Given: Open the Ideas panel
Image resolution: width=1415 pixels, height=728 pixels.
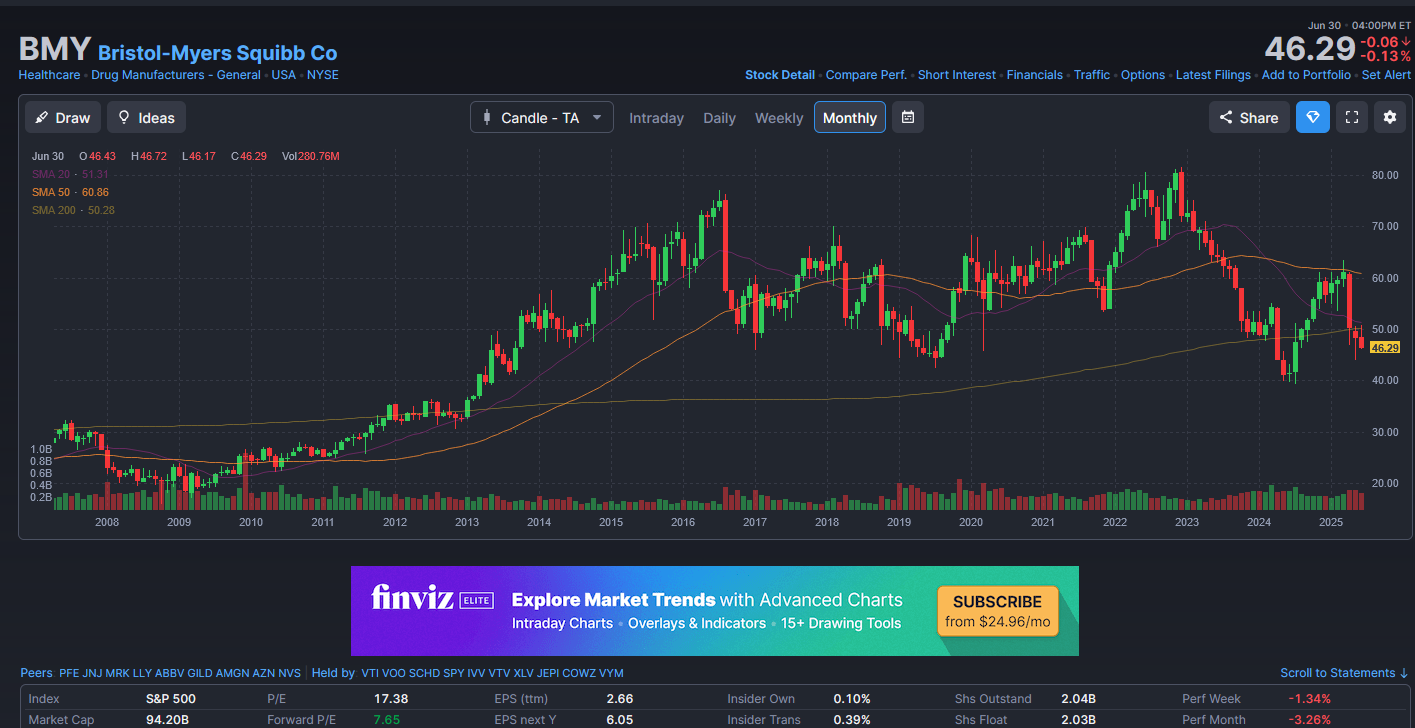Looking at the screenshot, I should click(146, 117).
